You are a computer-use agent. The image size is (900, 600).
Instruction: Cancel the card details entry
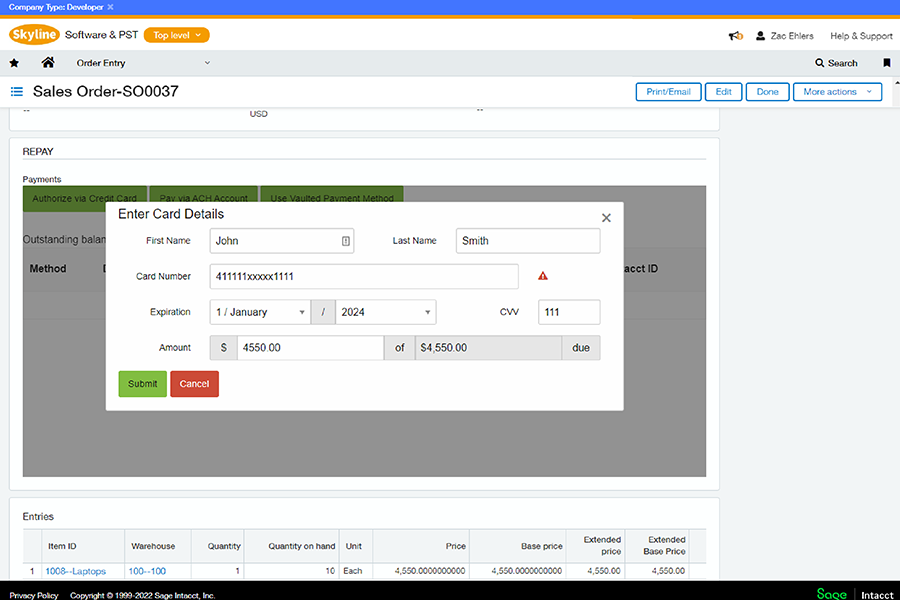[x=194, y=384]
